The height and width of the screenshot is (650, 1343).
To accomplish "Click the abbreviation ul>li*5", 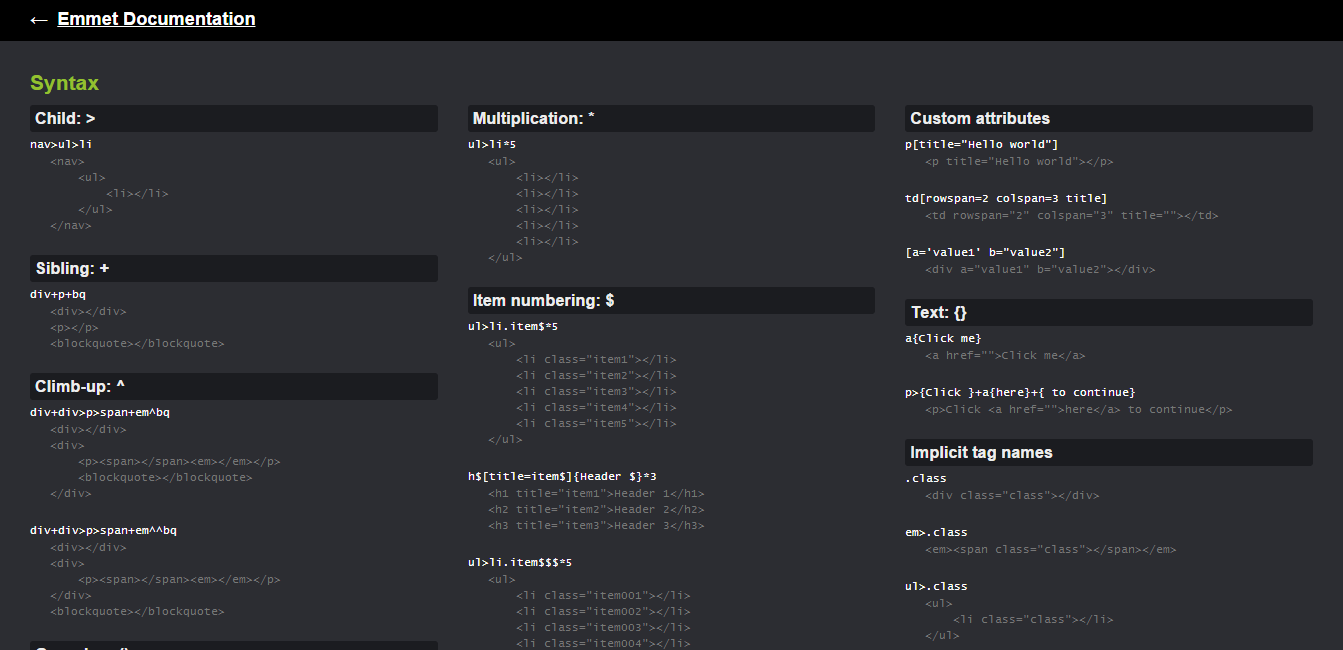I will pyautogui.click(x=492, y=144).
